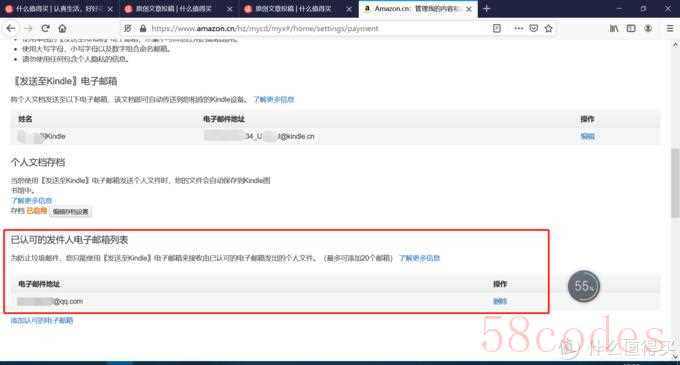Viewport: 680px width, 365px height.
Task: Click the padlock site security icon
Action: point(143,28)
